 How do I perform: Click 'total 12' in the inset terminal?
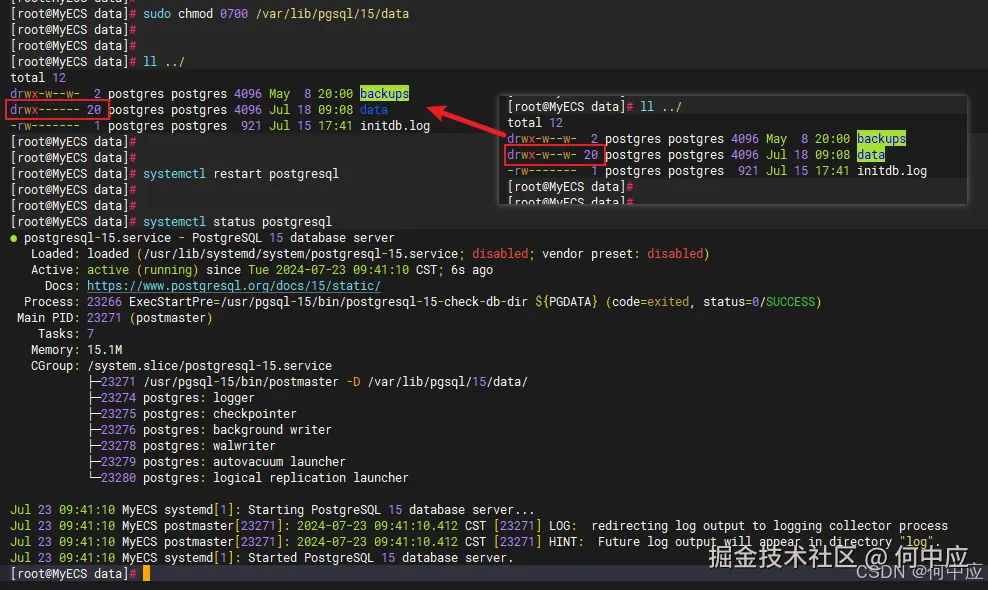coord(535,123)
